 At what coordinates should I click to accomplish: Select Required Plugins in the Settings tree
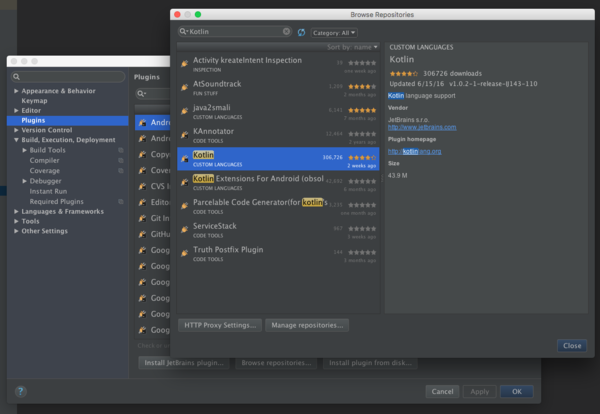(57, 201)
